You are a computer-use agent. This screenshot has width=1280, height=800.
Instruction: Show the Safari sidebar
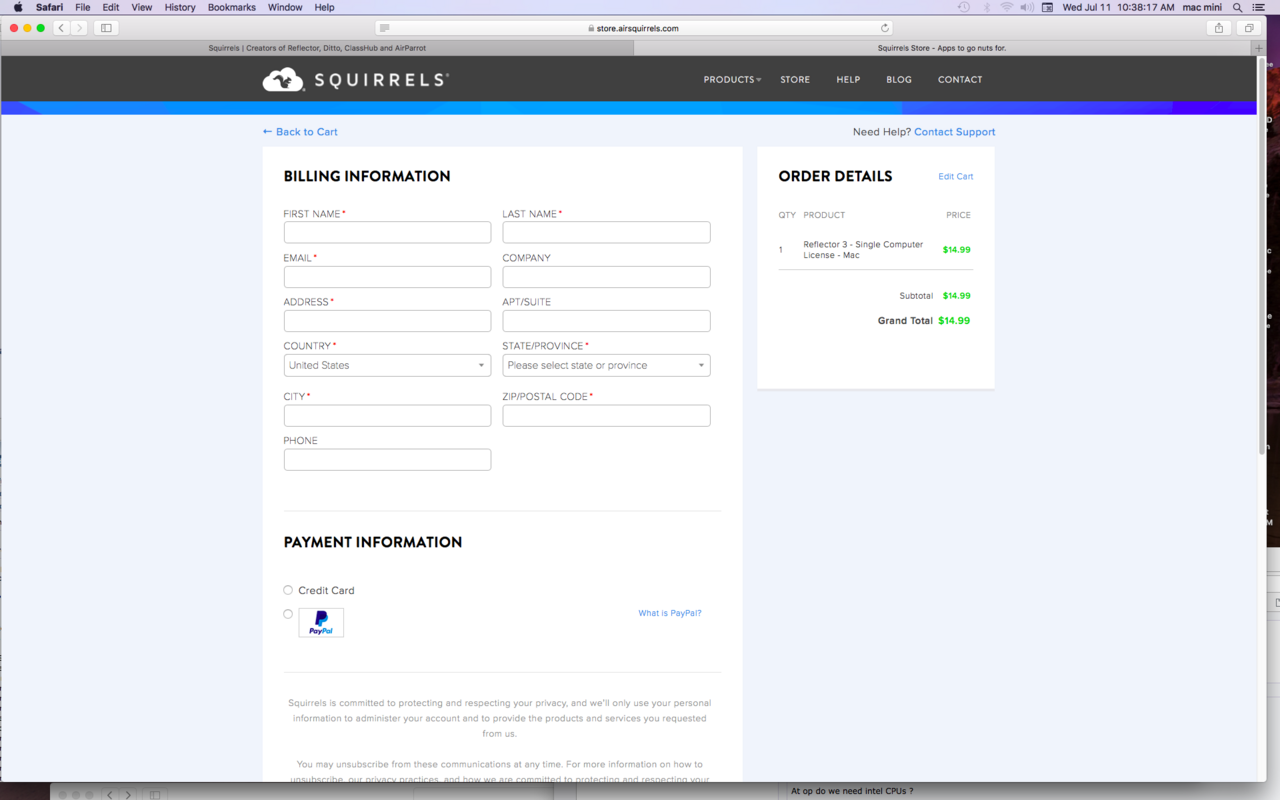106,28
